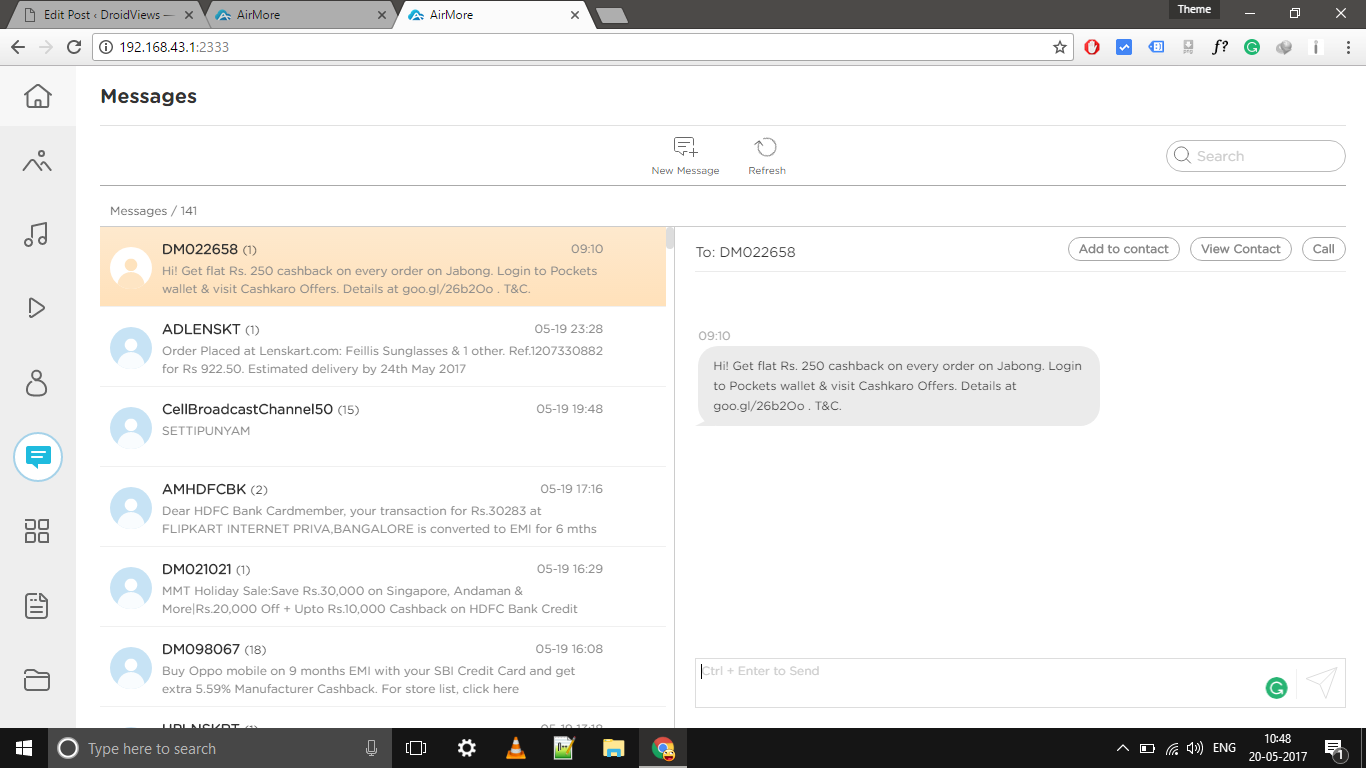
Task: Click the Messages / 141 count label
Action: pos(153,211)
